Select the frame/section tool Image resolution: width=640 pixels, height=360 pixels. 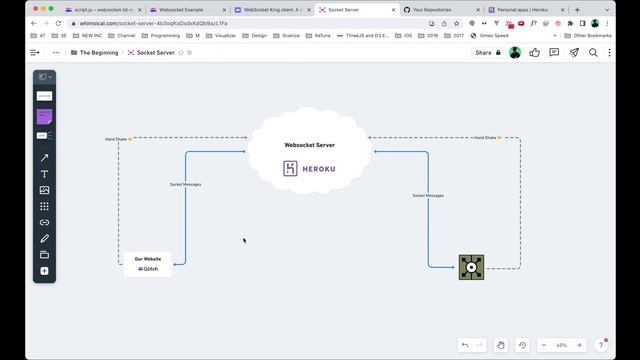(44, 255)
